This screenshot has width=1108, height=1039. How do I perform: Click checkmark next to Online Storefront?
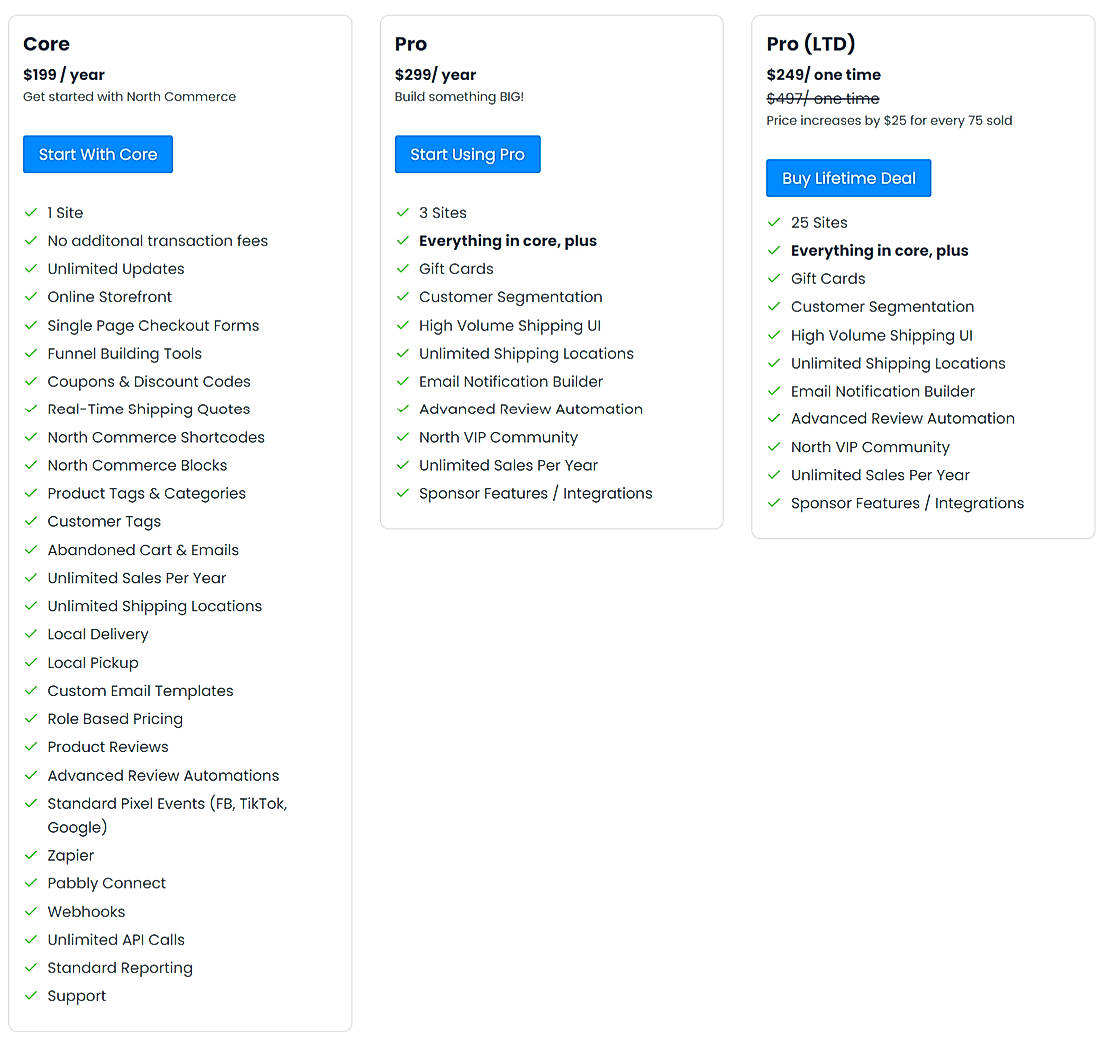[x=31, y=297]
